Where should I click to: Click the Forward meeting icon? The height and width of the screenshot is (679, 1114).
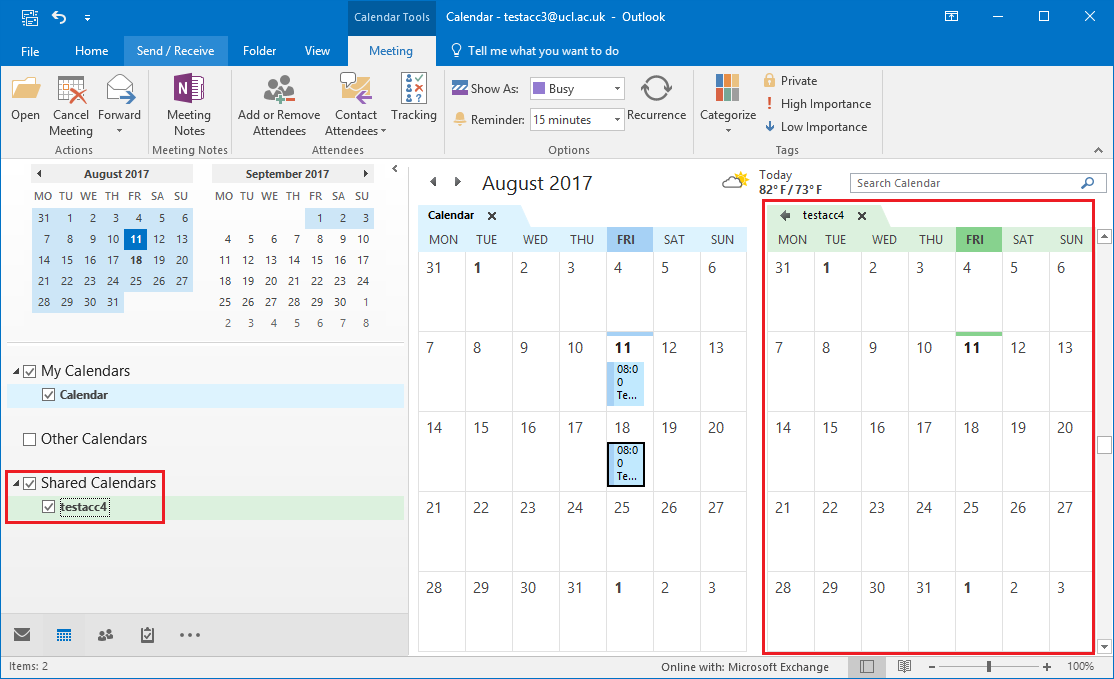coord(120,89)
